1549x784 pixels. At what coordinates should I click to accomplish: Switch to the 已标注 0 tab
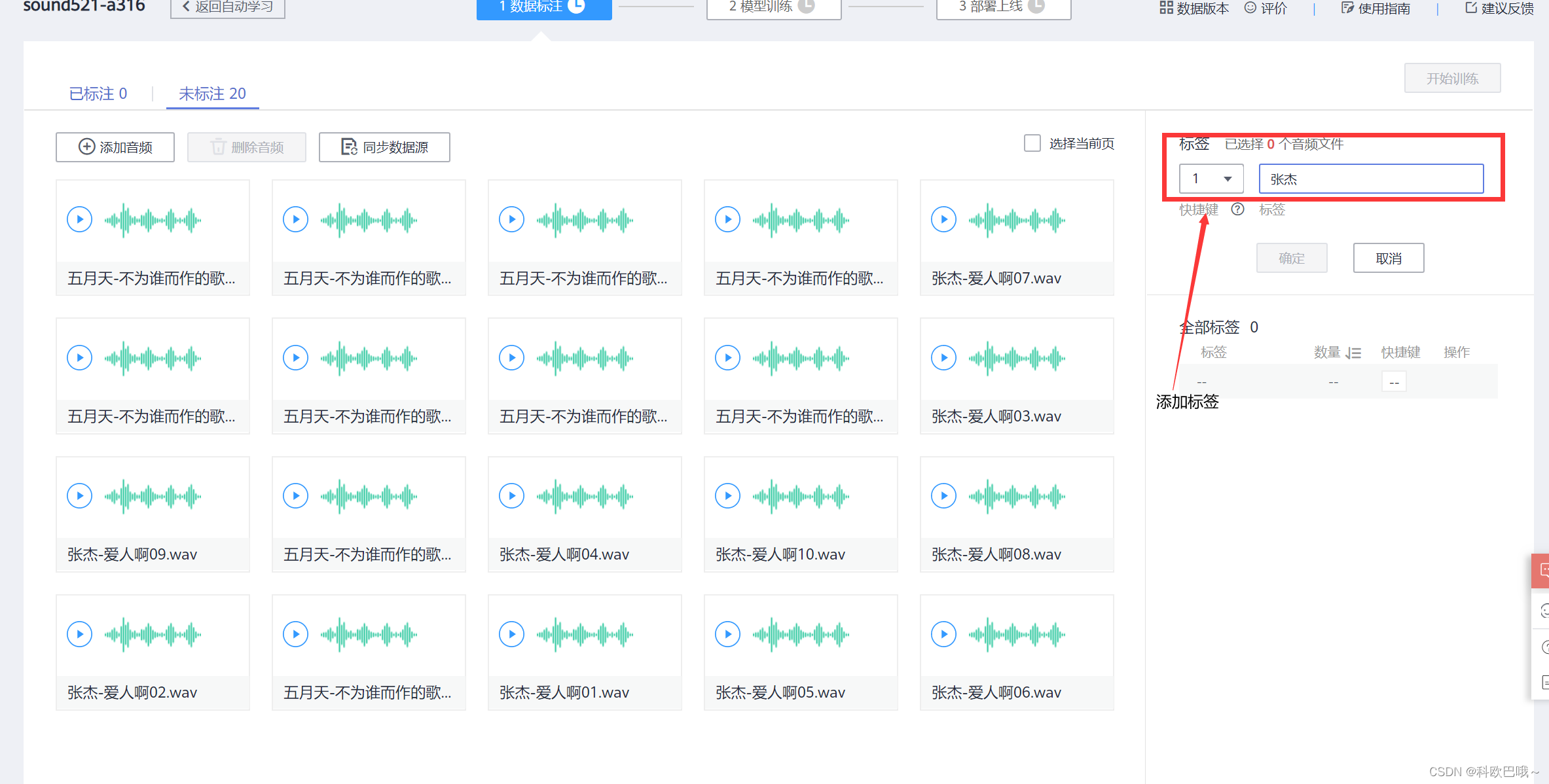pos(98,94)
